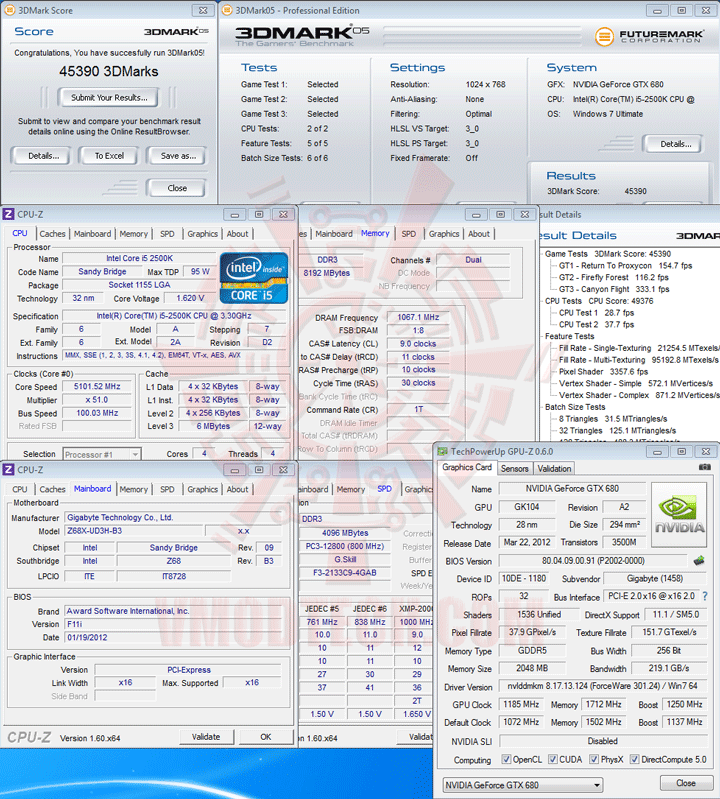Viewport: 720px width, 799px height.
Task: Select the Graphics Card tab in GPU-Z
Action: click(x=467, y=467)
